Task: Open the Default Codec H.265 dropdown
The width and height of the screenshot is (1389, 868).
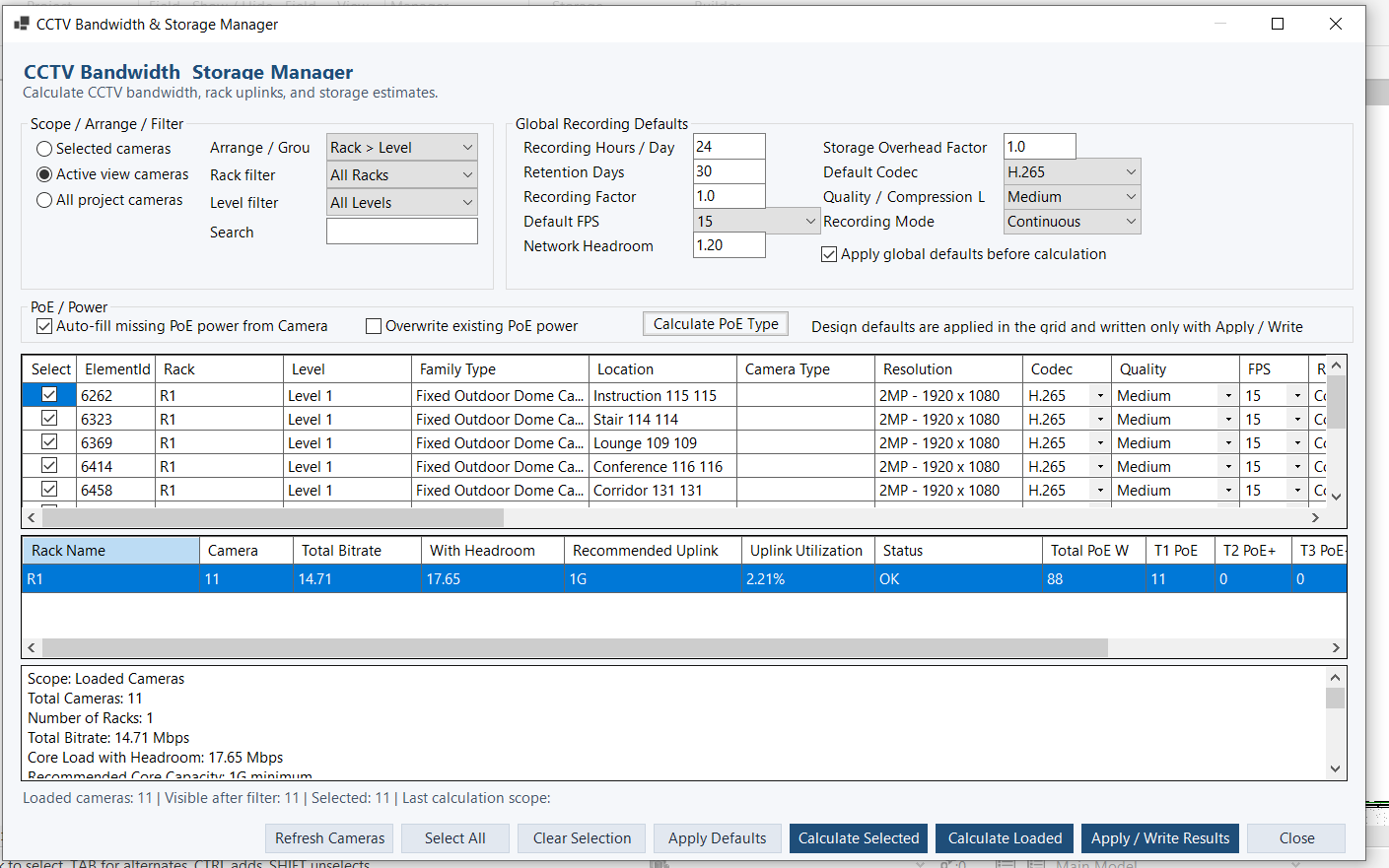Action: click(x=1073, y=171)
